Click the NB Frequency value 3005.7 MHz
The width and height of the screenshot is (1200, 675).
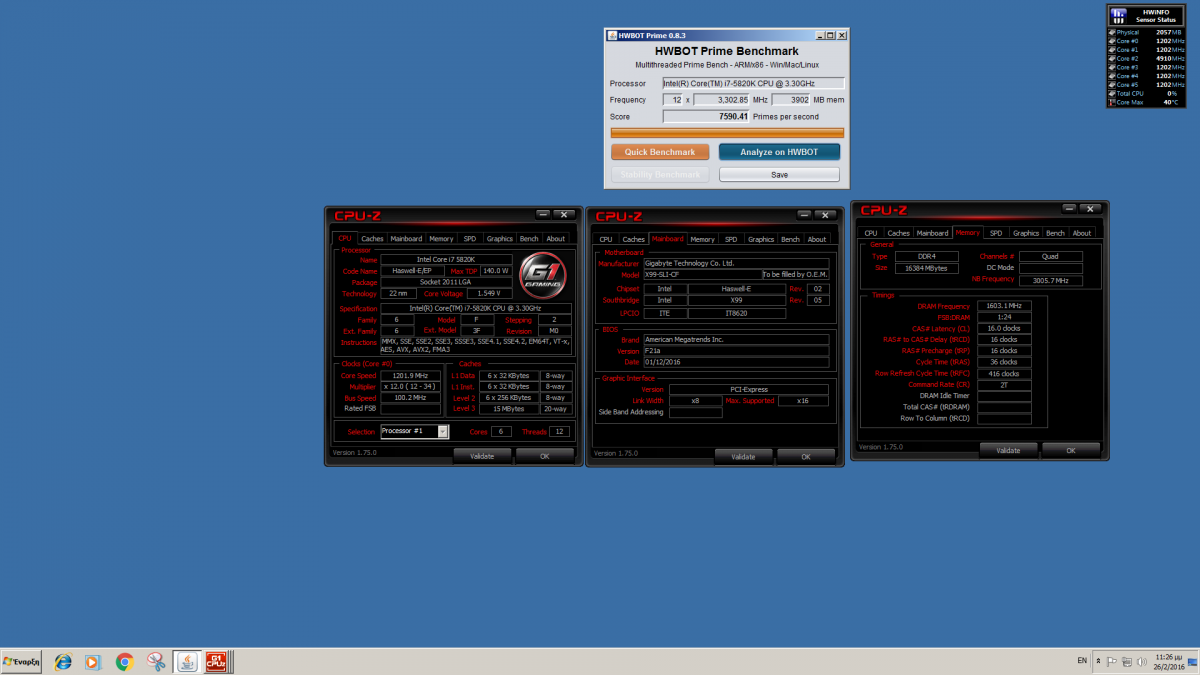[x=1050, y=281]
